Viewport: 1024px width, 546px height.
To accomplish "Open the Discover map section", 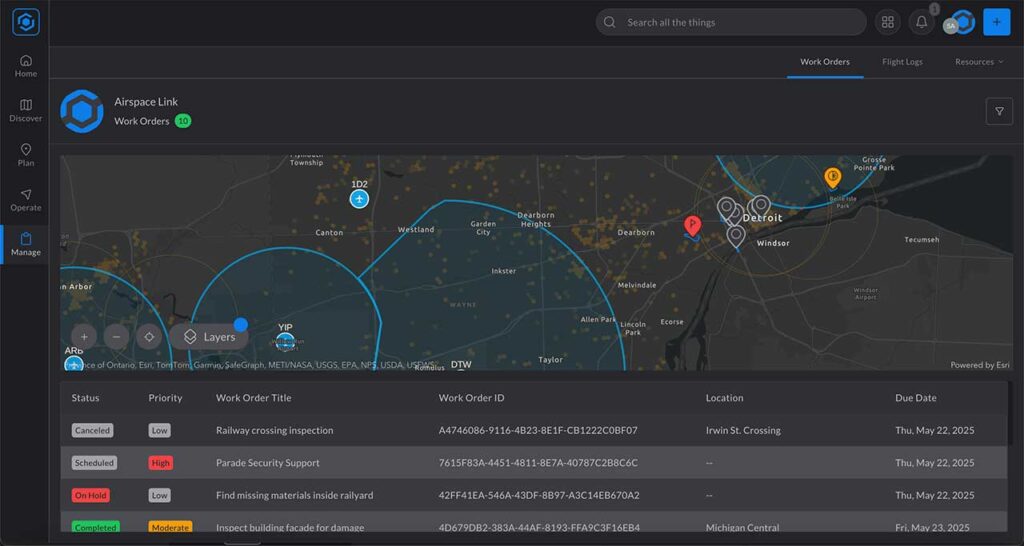I will (x=26, y=110).
